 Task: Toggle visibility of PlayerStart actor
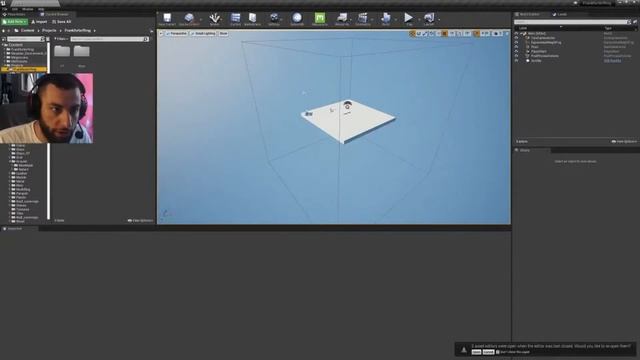coord(516,51)
